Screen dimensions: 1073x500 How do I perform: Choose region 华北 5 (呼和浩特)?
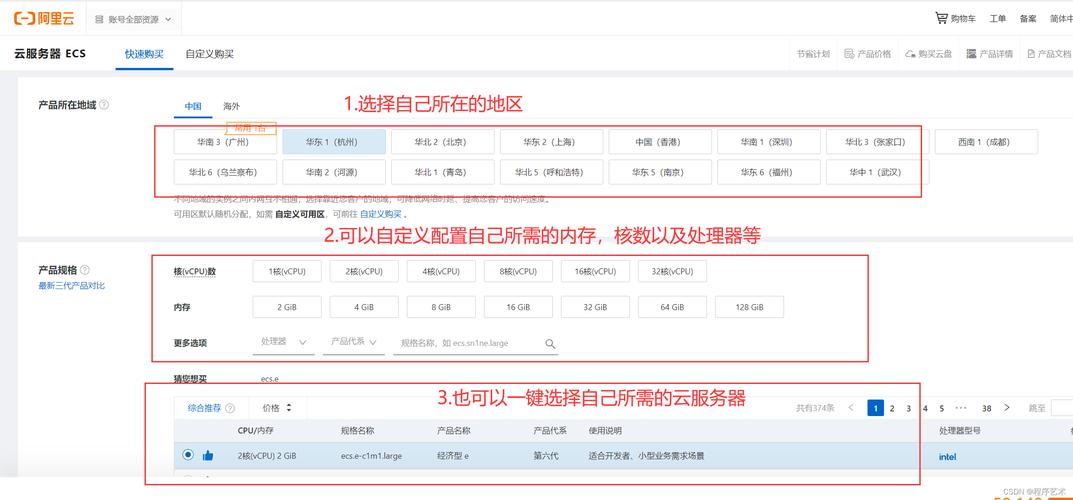coord(552,172)
